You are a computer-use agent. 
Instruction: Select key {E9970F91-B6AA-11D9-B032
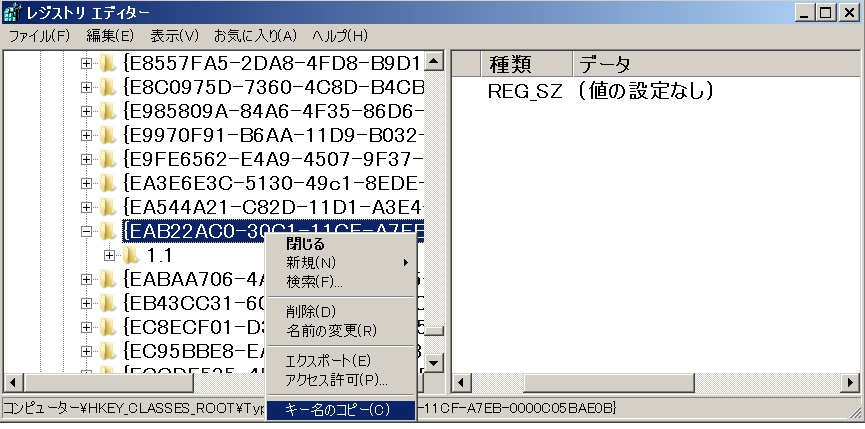pyautogui.click(x=274, y=135)
